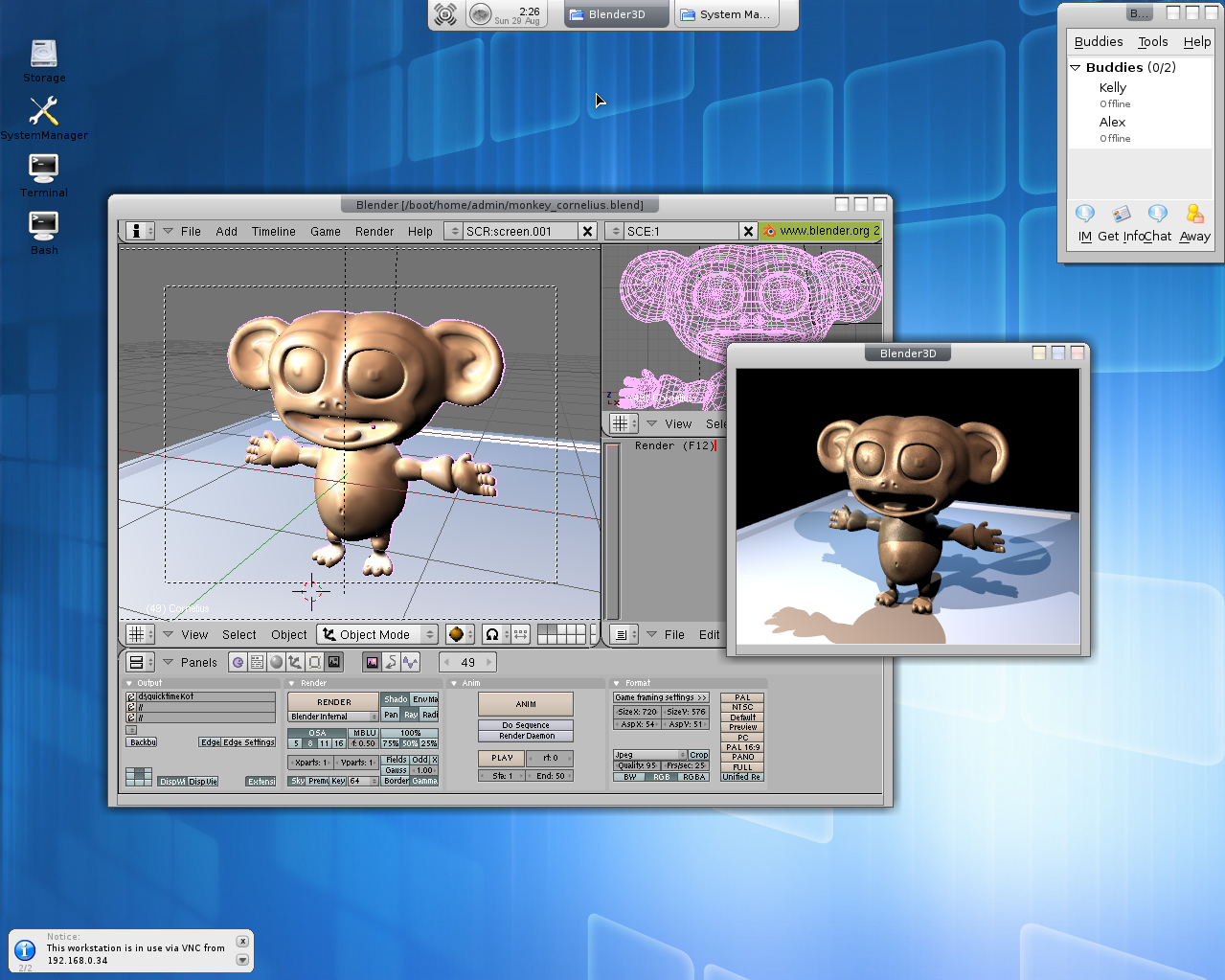
Task: Toggle RGBA color output
Action: point(694,777)
